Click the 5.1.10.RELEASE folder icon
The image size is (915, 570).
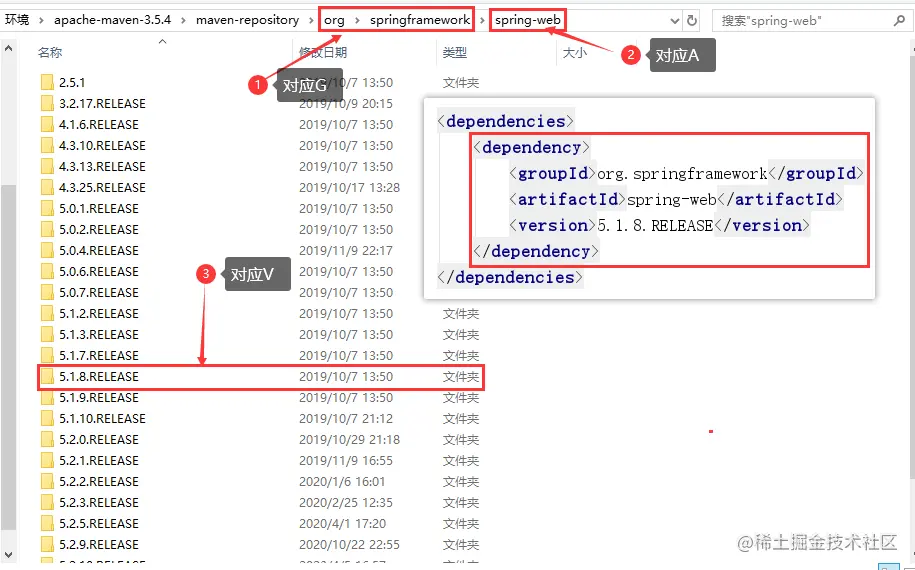[x=47, y=419]
